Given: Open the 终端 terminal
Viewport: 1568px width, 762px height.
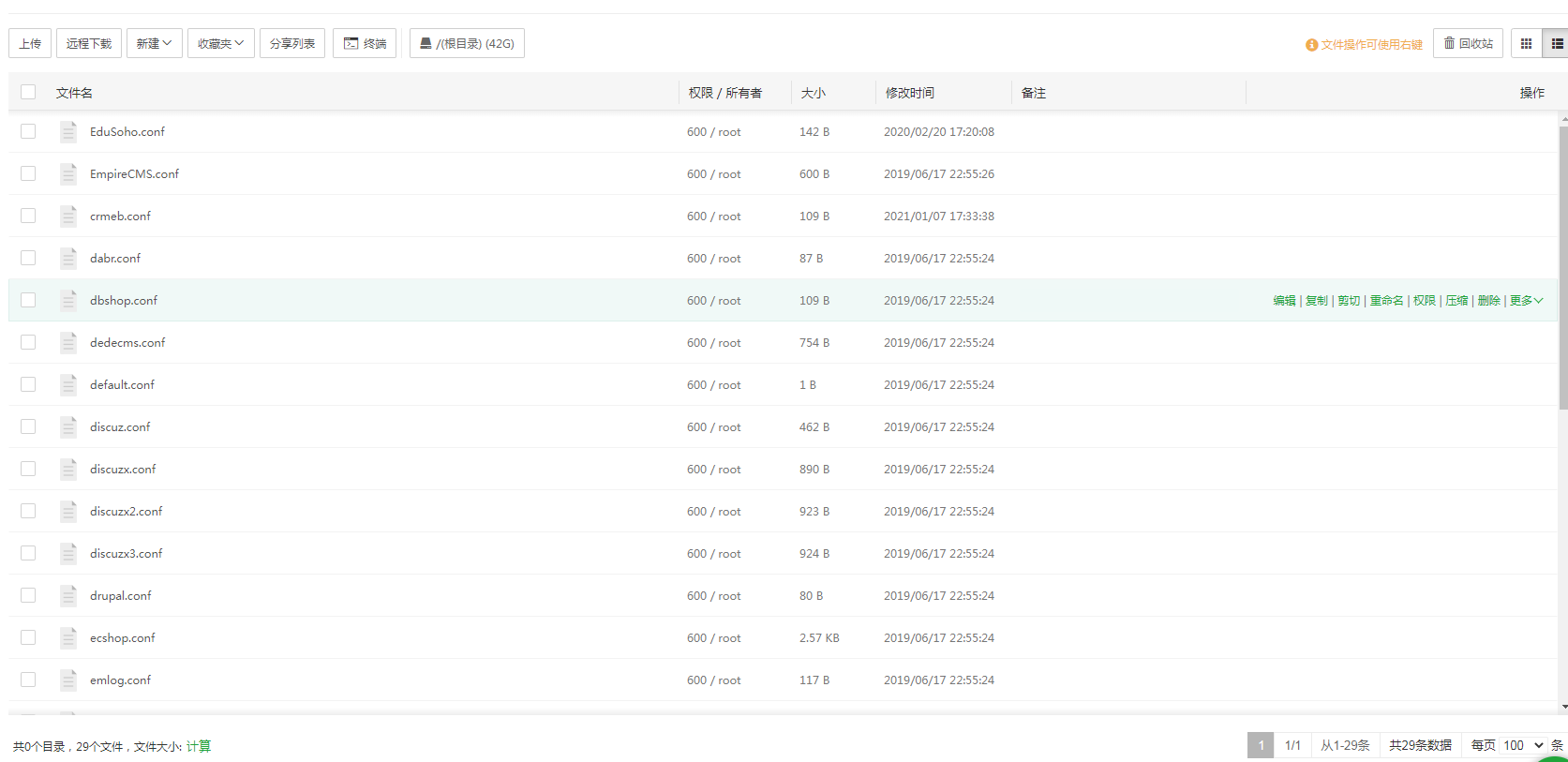Looking at the screenshot, I should (x=365, y=44).
